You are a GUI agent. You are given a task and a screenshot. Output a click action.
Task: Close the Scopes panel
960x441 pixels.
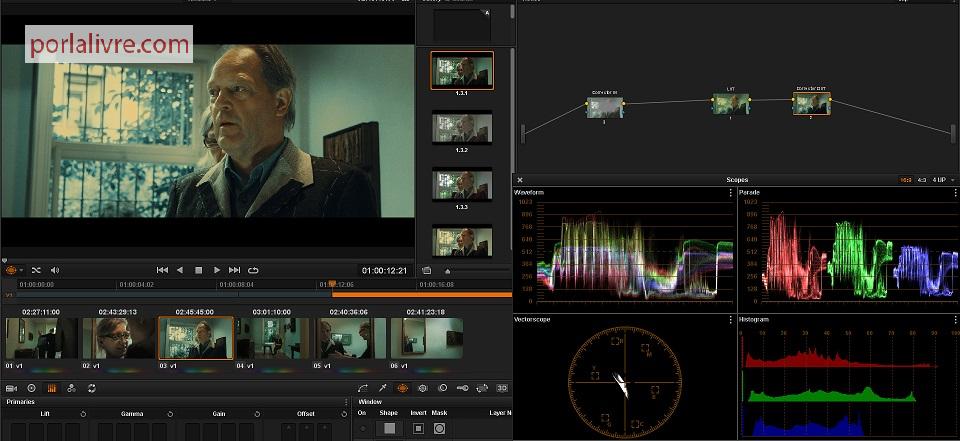point(520,180)
